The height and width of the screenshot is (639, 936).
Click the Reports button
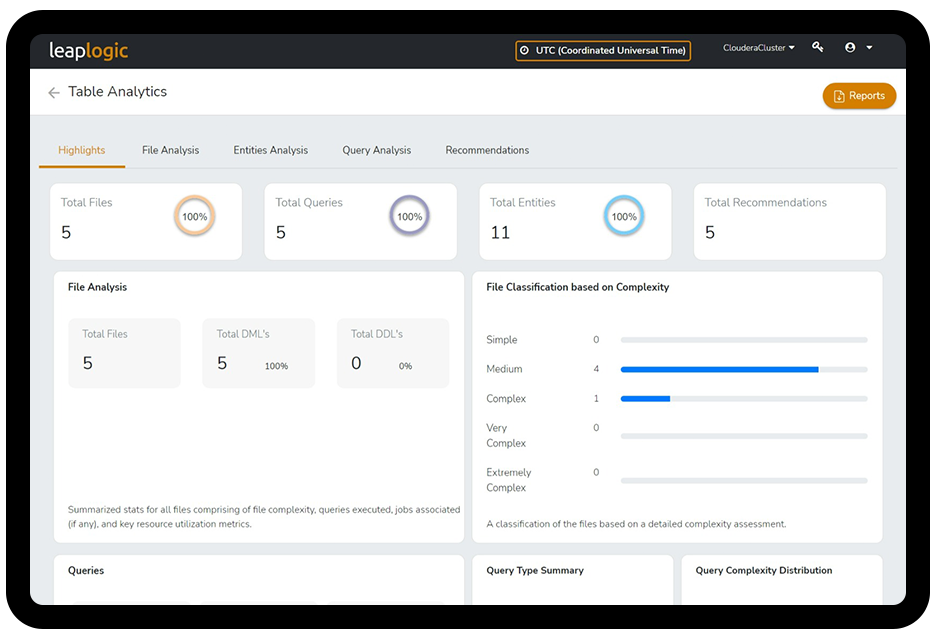point(859,96)
